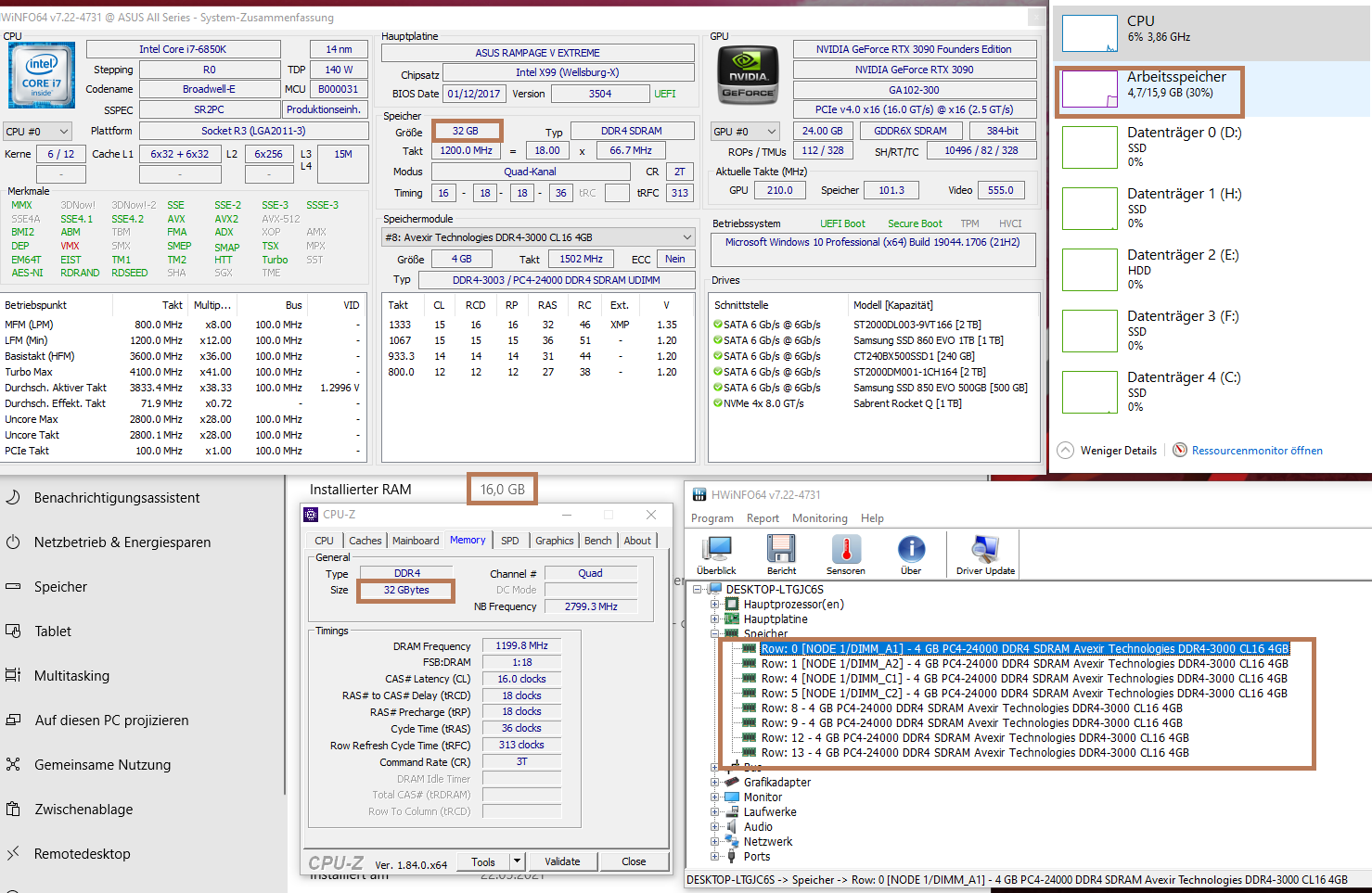Switch to the Bench tab in CPU-Z

[x=598, y=541]
